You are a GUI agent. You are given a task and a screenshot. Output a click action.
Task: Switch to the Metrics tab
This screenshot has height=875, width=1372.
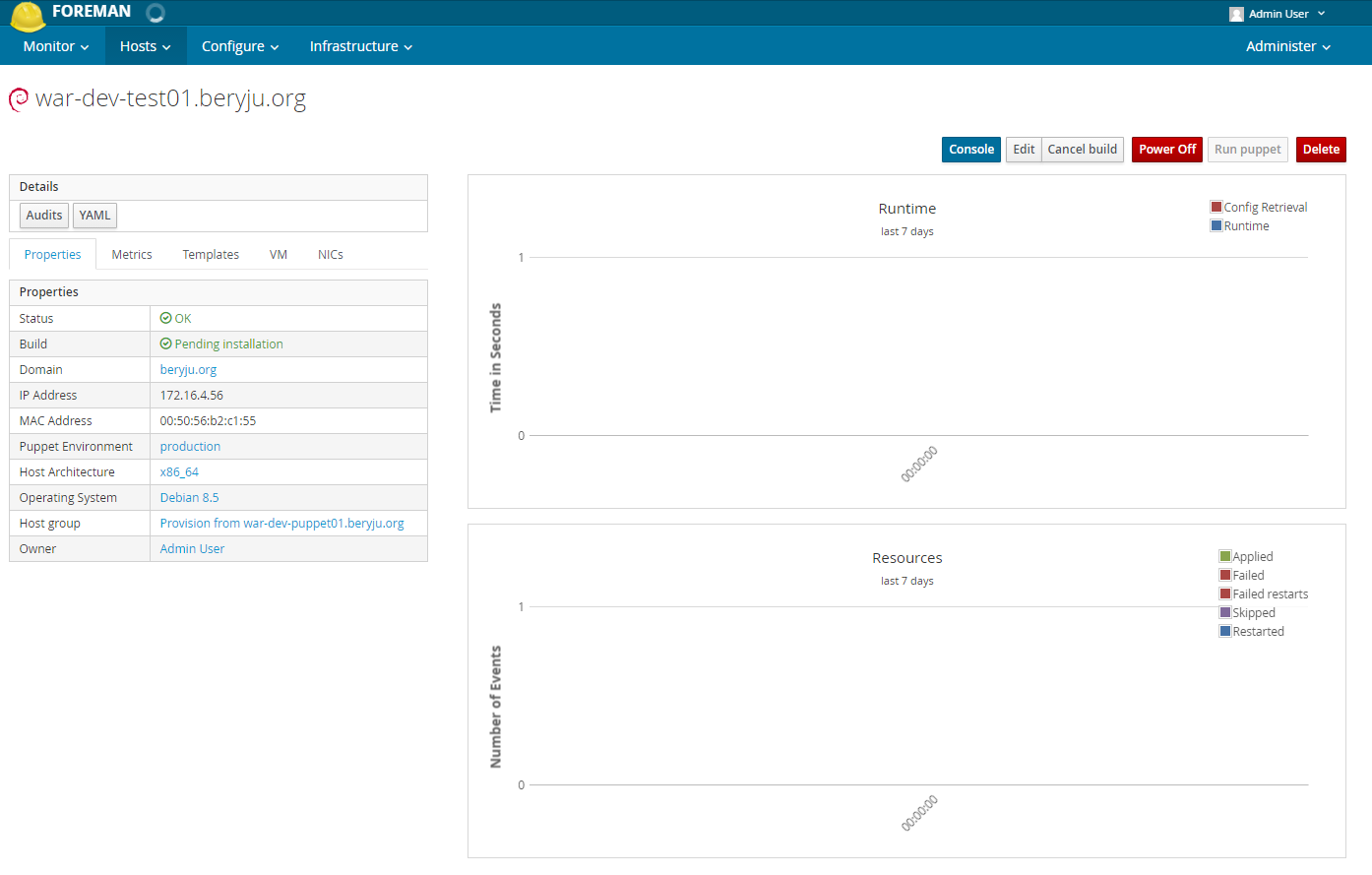tap(132, 254)
